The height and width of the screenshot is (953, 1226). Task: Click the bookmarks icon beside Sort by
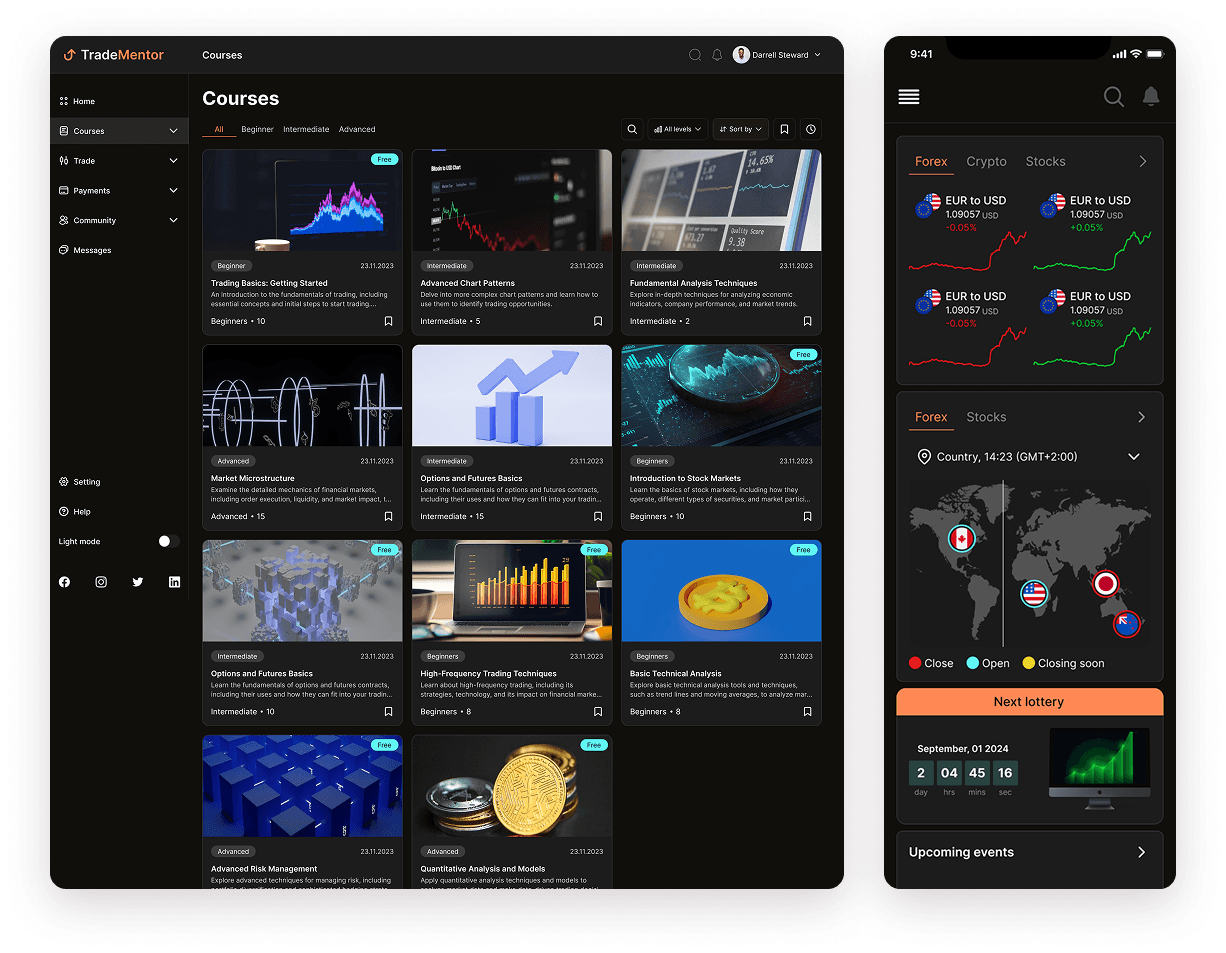pos(784,129)
